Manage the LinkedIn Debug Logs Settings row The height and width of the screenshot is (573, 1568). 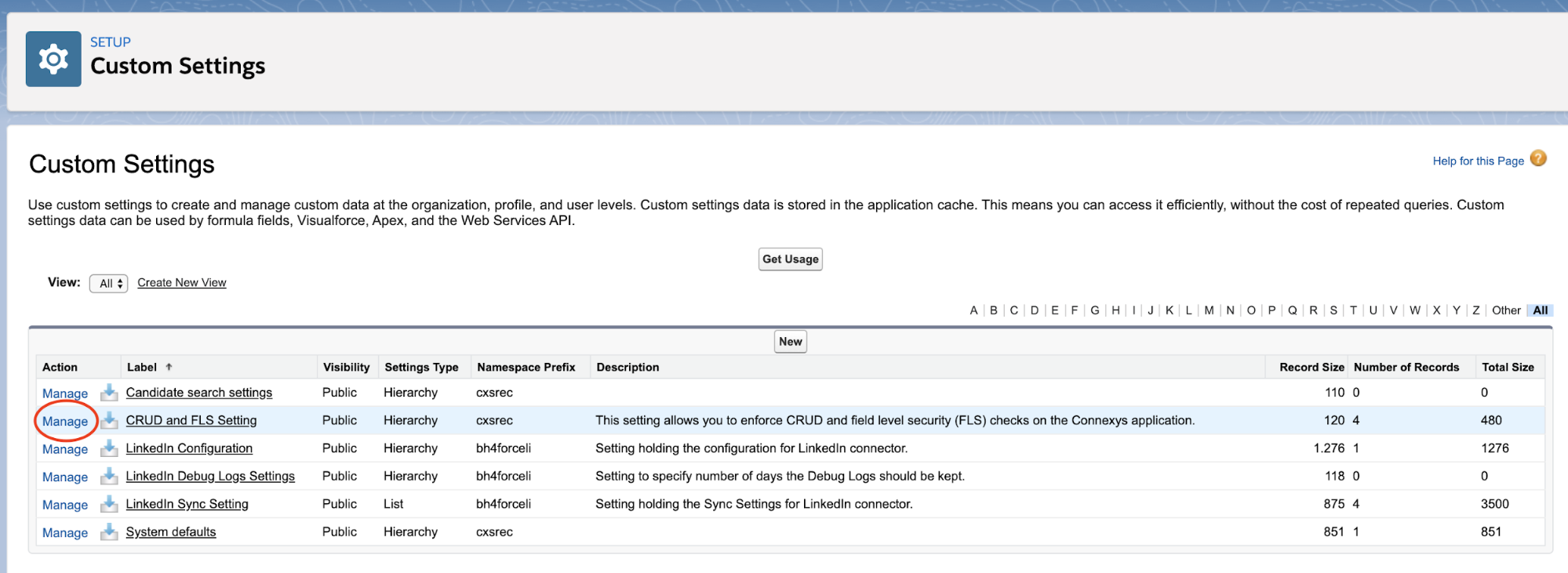pyautogui.click(x=65, y=477)
